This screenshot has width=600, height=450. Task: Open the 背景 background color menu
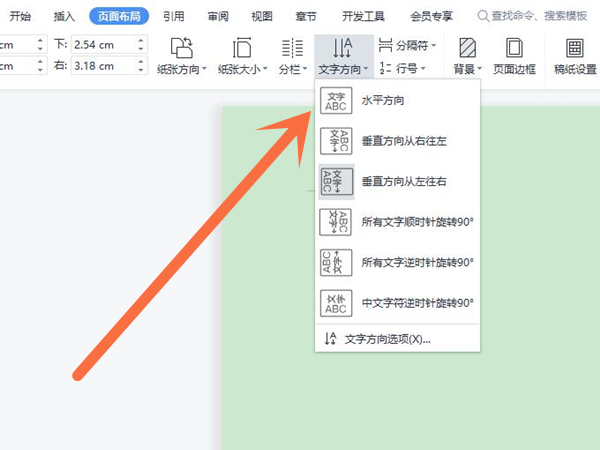coord(467,56)
